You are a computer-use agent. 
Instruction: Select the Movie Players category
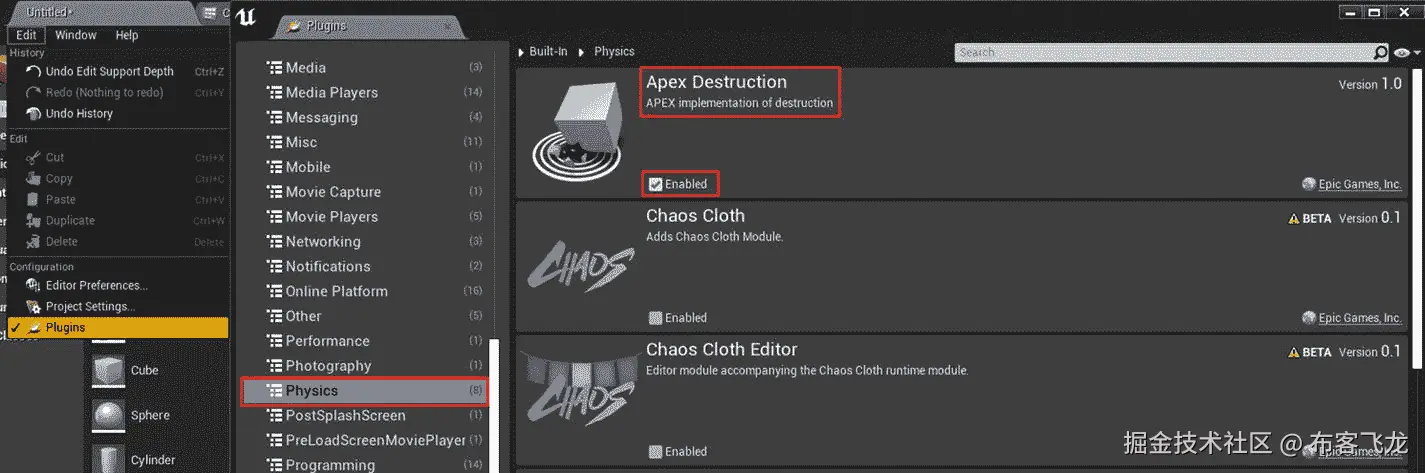[364, 216]
